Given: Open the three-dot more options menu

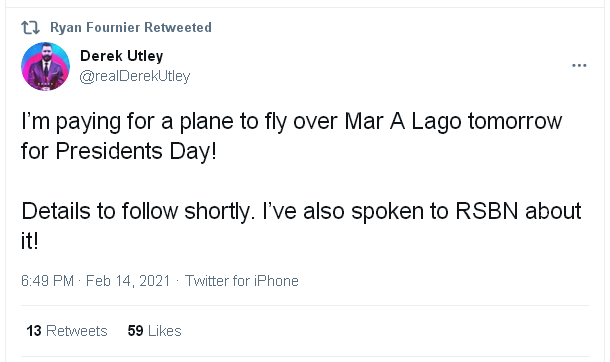Looking at the screenshot, I should click(579, 65).
